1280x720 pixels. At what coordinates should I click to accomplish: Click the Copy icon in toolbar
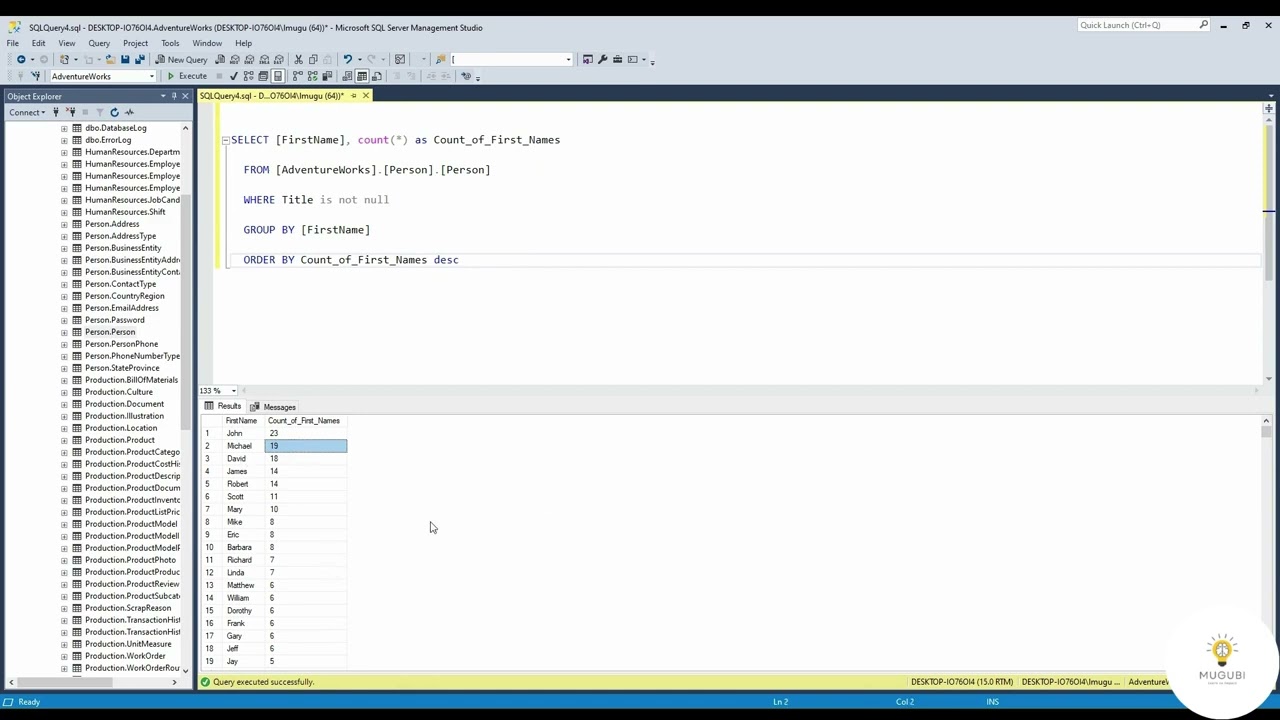(x=313, y=59)
